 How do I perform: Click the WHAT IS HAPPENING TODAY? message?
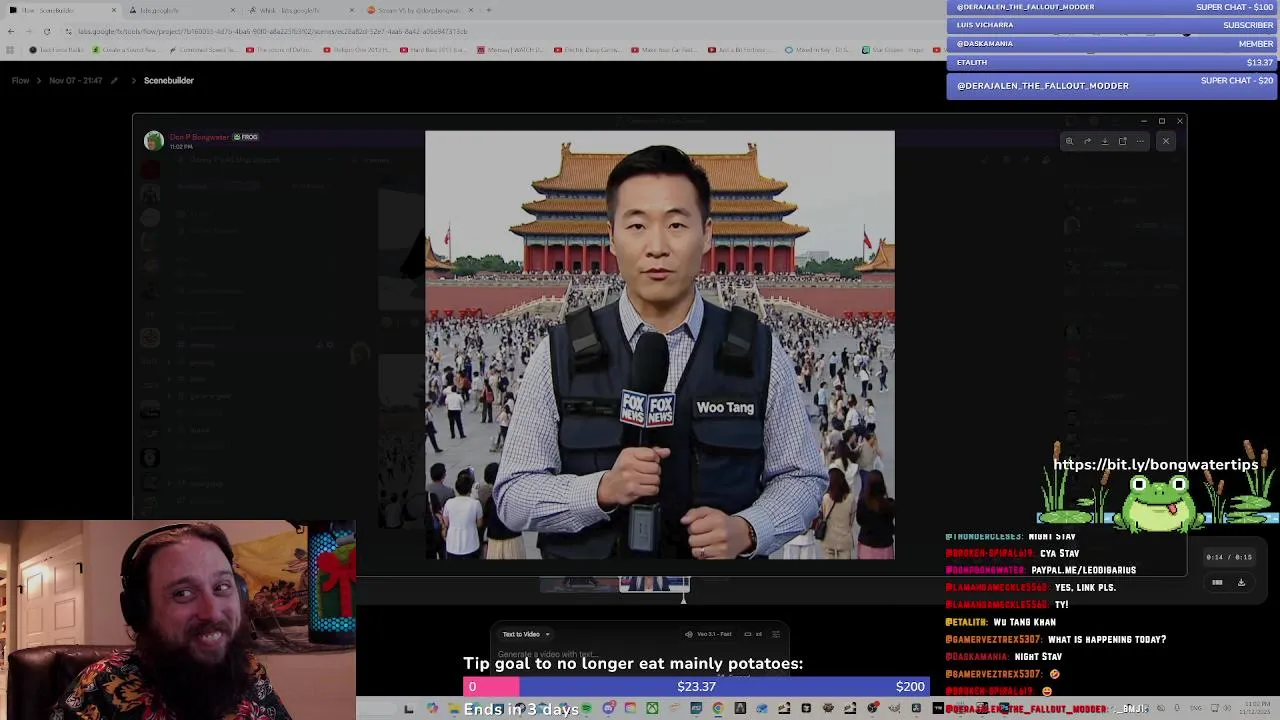[x=1107, y=639]
